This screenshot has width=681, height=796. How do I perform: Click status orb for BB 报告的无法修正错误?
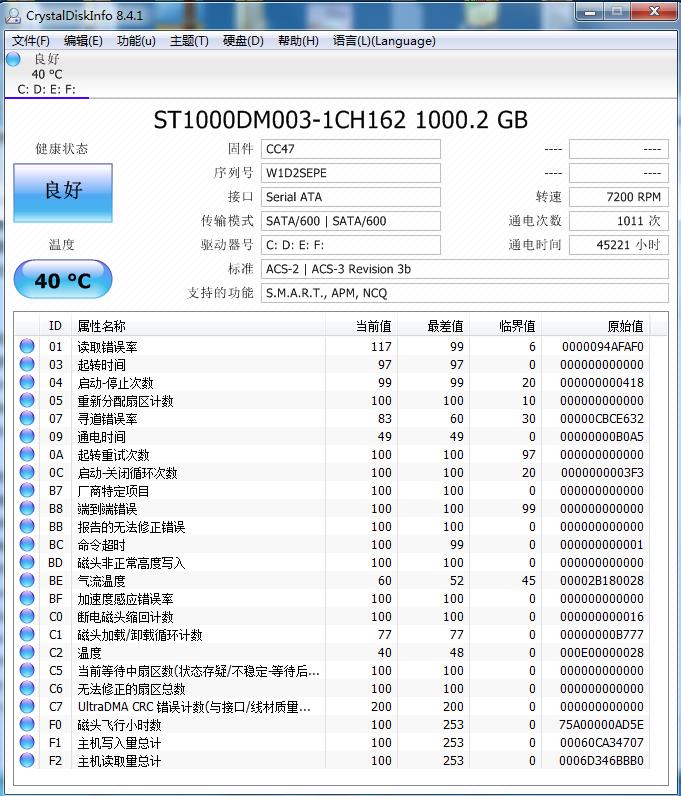tap(27, 526)
